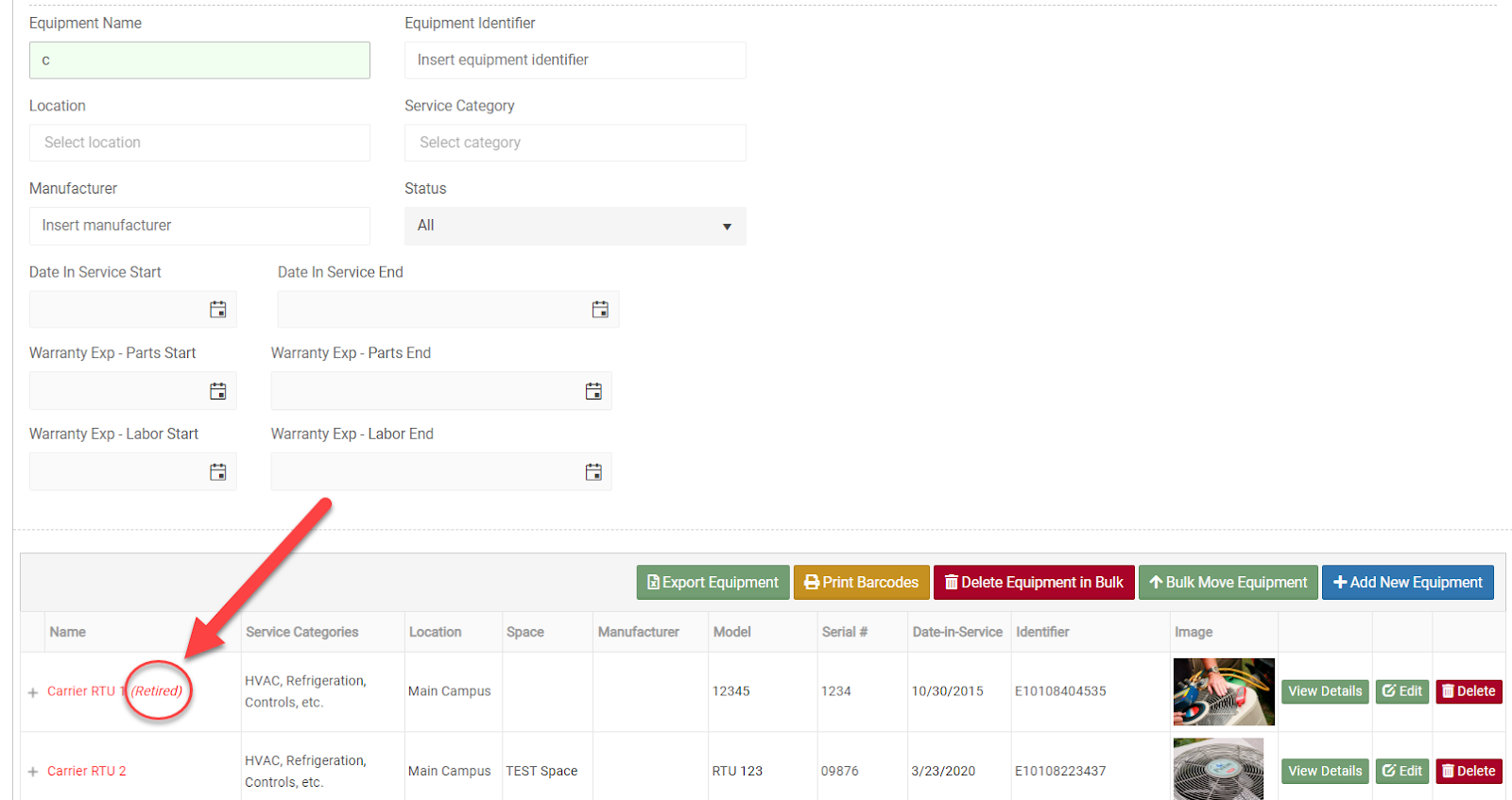The width and height of the screenshot is (1512, 800).
Task: Open Warranty Exp Parts Start calendar
Action: (x=217, y=391)
